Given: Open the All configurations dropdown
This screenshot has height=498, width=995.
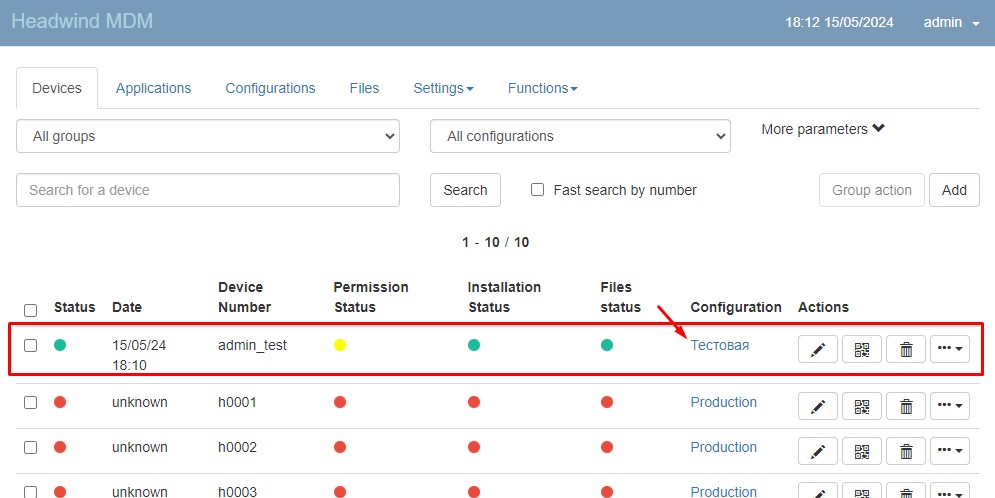Looking at the screenshot, I should click(580, 136).
